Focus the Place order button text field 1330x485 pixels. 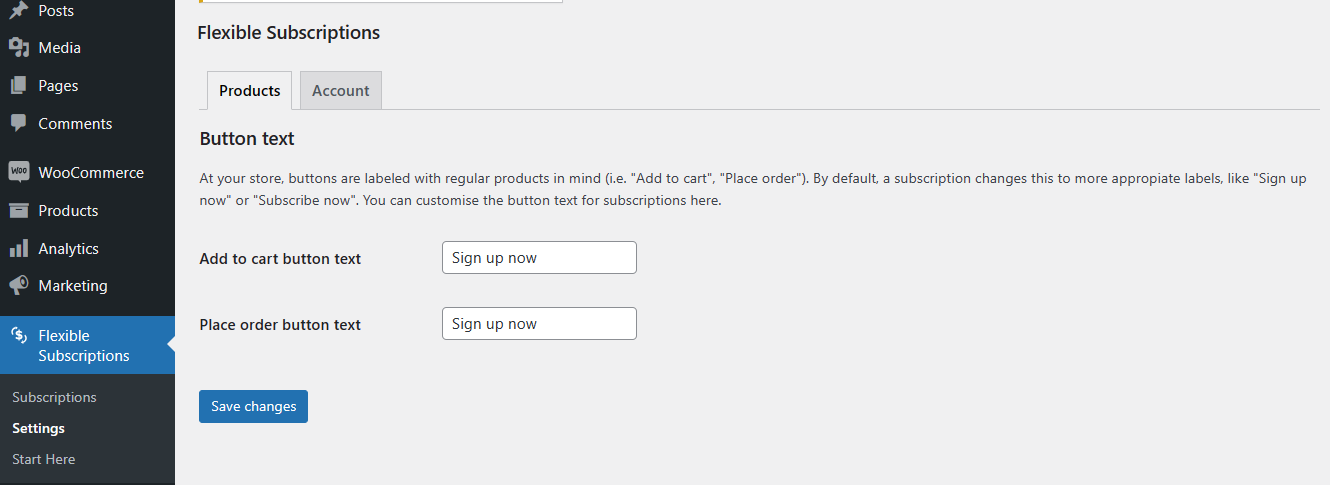(539, 324)
